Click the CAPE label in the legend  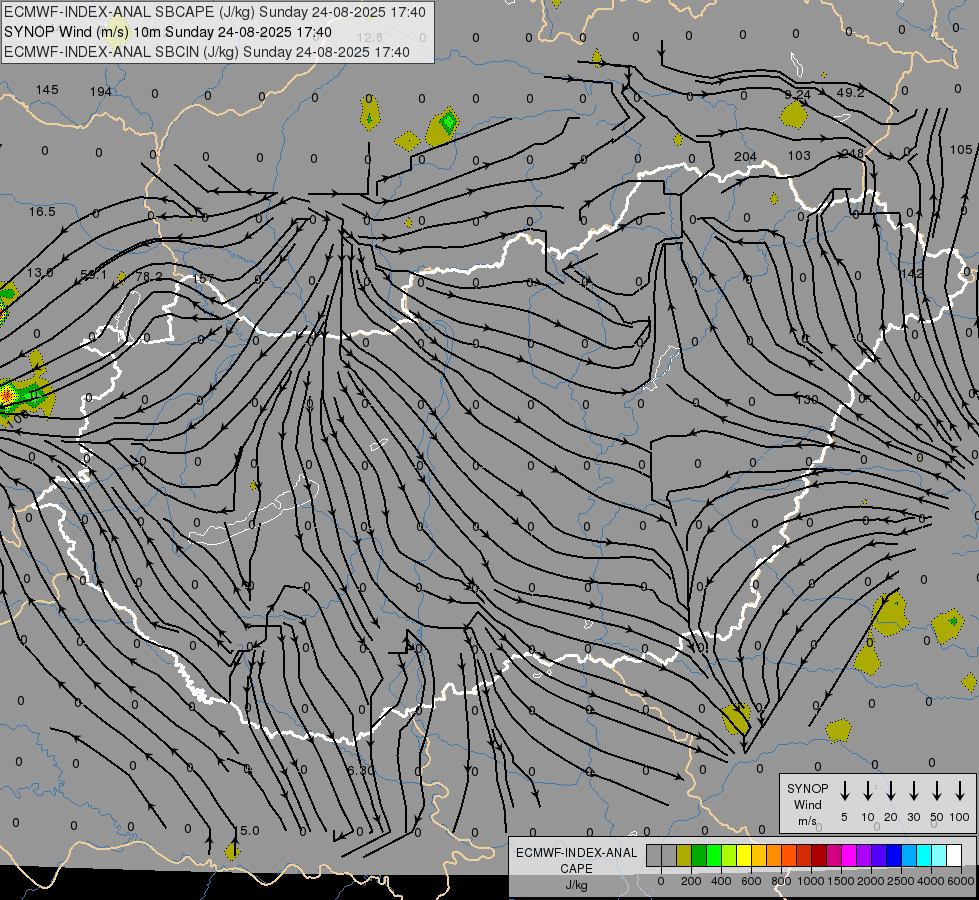pos(576,869)
